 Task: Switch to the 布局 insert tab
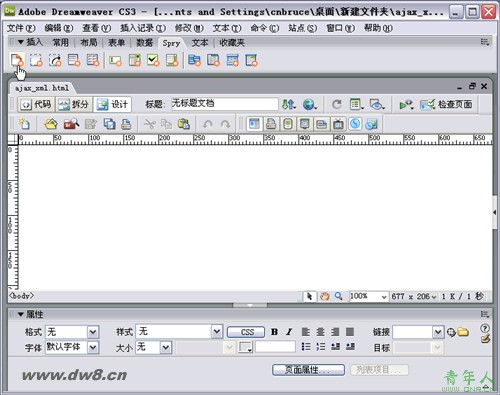coord(89,43)
